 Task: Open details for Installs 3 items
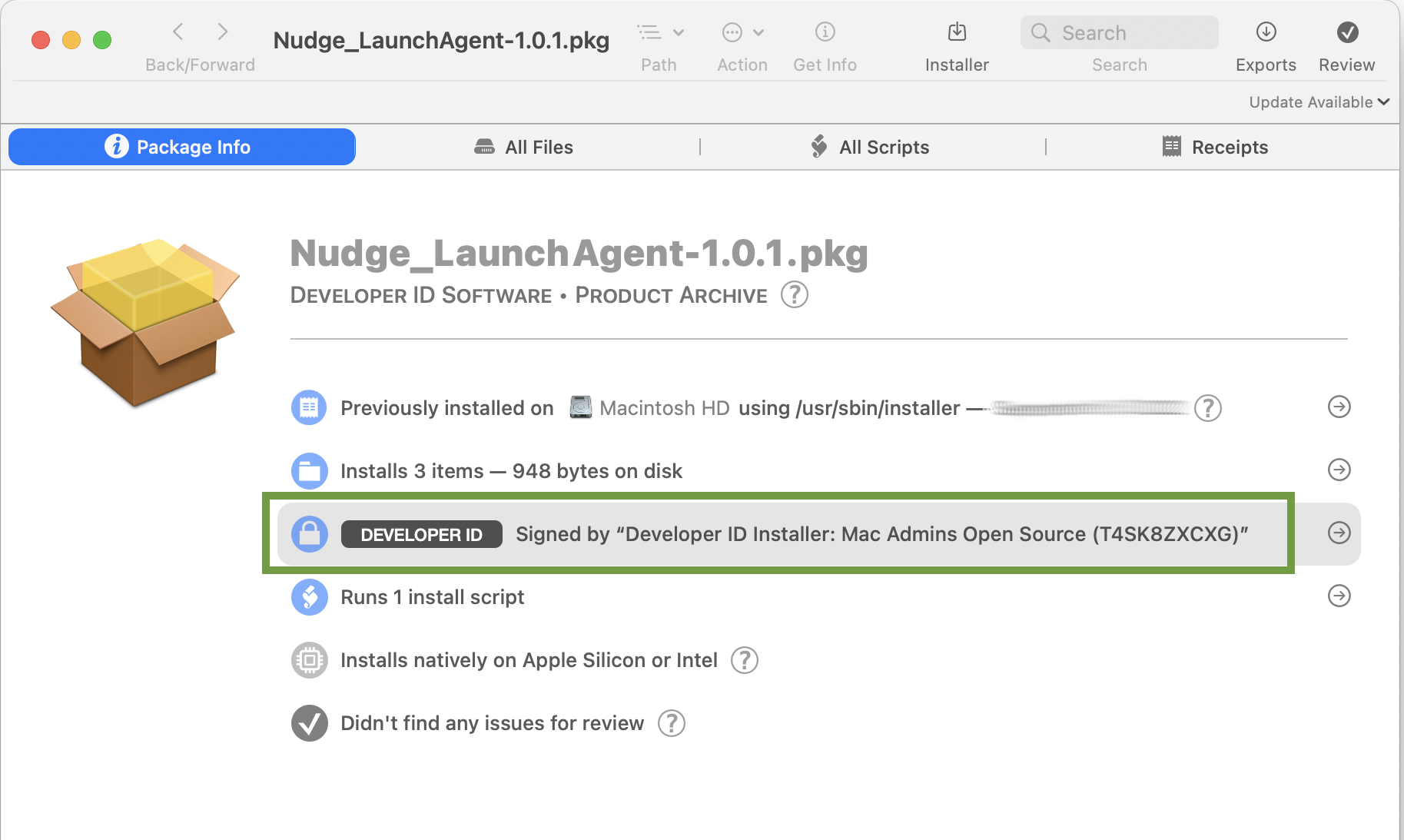1339,470
